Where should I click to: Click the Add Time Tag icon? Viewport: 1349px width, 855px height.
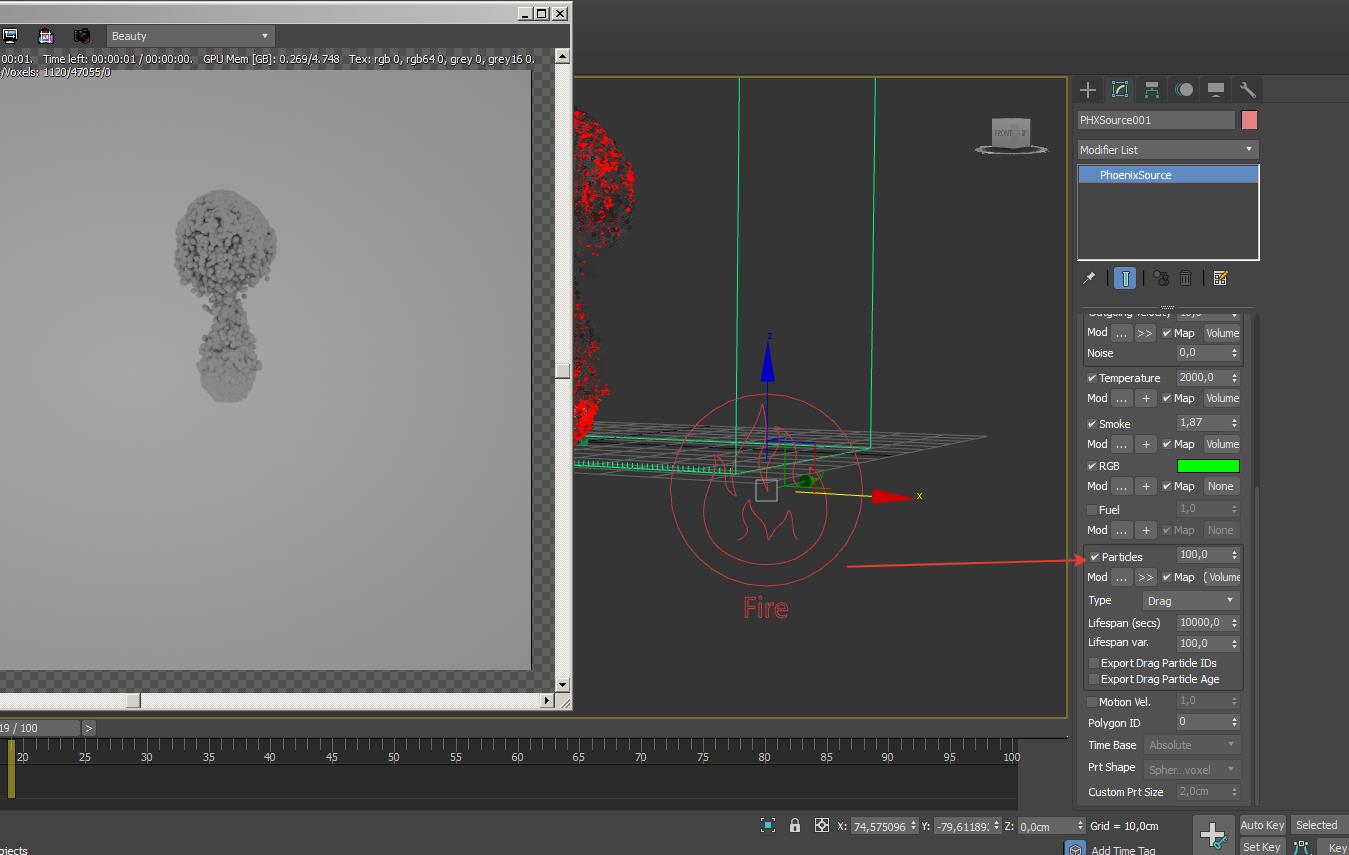1075,849
